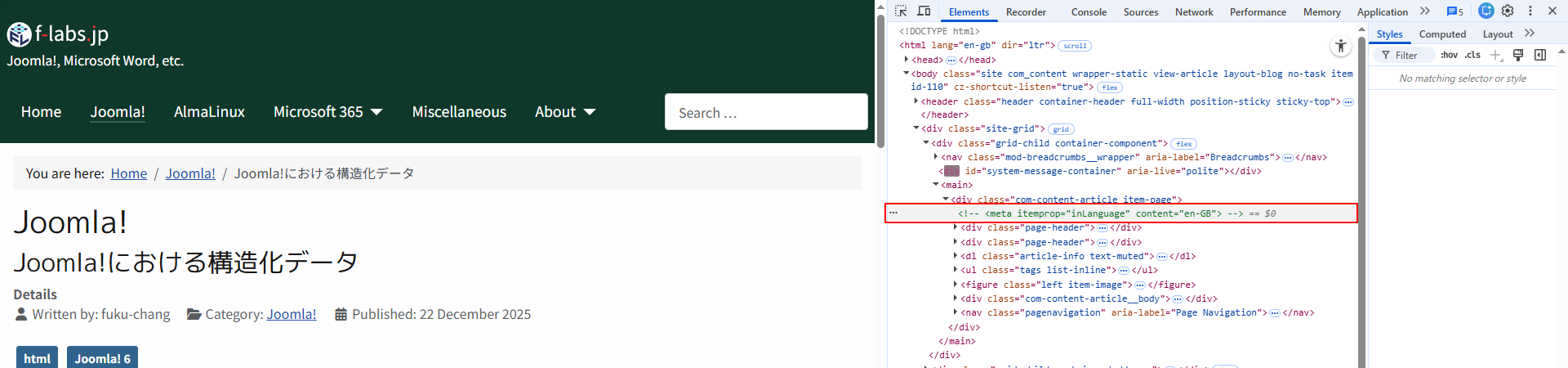Open the Microsoft 365 dropdown menu
This screenshot has height=368, width=1568.
[327, 112]
